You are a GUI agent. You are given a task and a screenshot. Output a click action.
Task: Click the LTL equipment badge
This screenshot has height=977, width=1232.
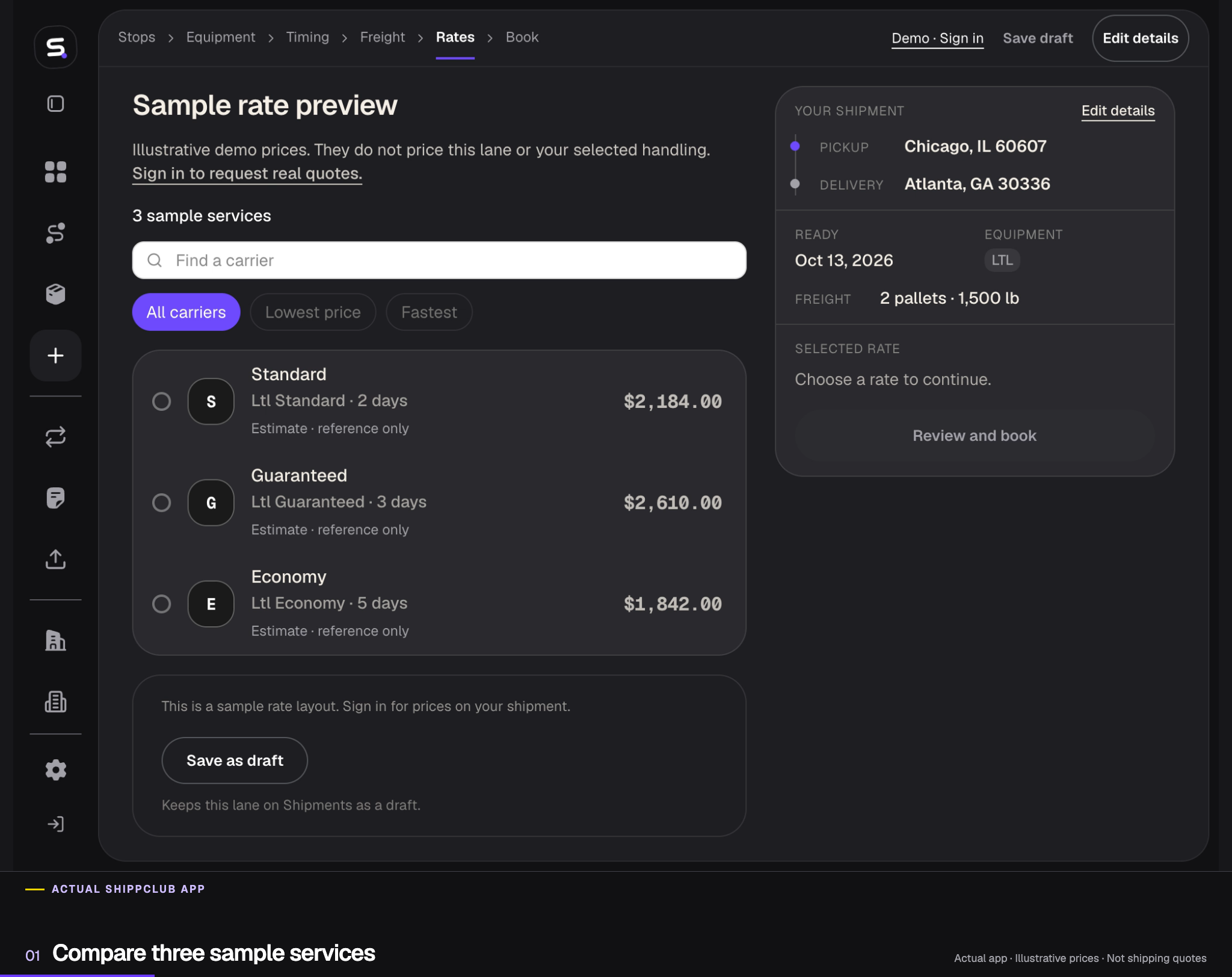[x=1002, y=260]
